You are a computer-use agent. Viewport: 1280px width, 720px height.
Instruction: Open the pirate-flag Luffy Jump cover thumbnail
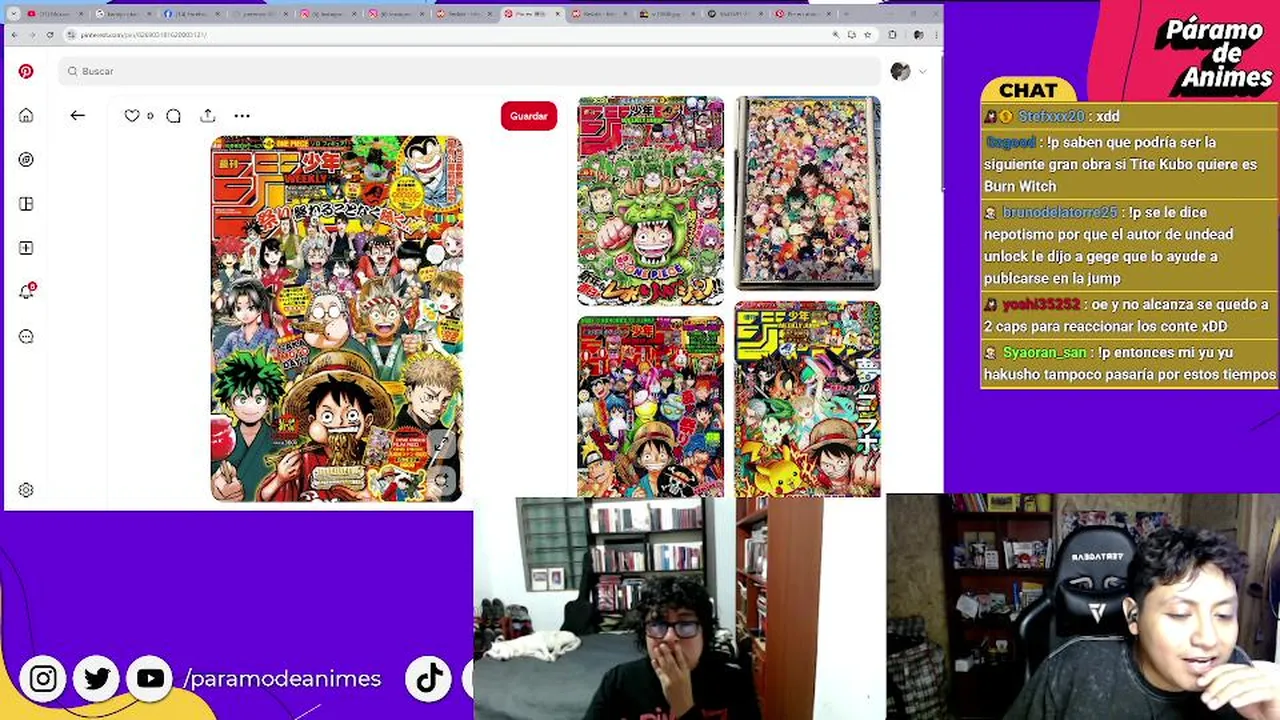point(650,406)
